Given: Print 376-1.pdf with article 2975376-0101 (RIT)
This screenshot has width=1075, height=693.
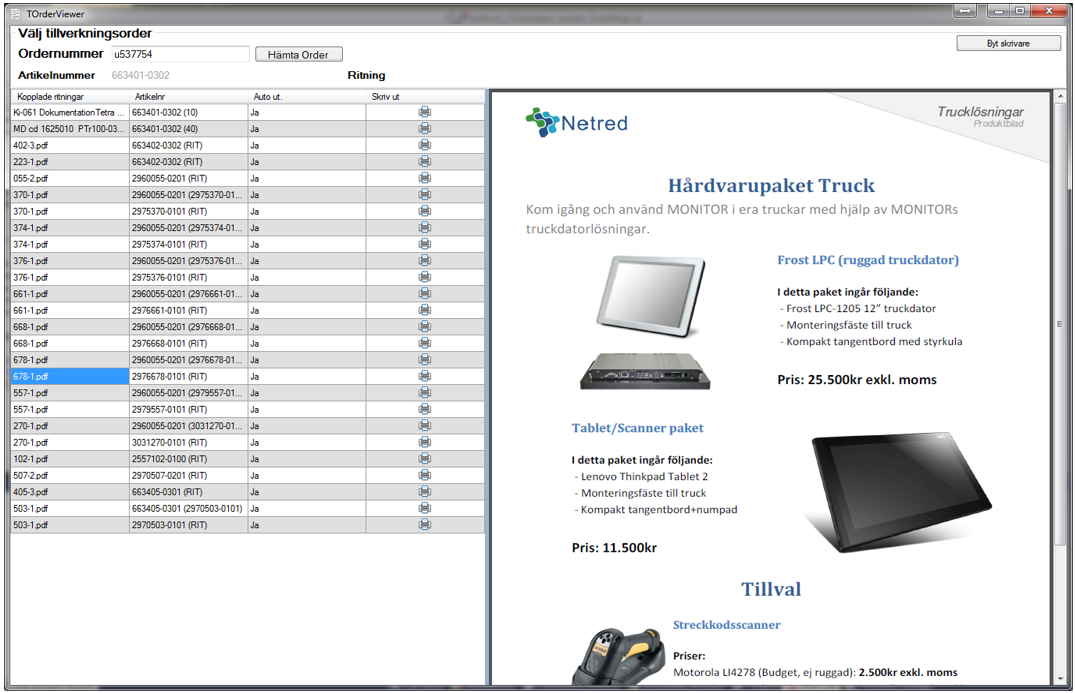Looking at the screenshot, I should coord(425,277).
